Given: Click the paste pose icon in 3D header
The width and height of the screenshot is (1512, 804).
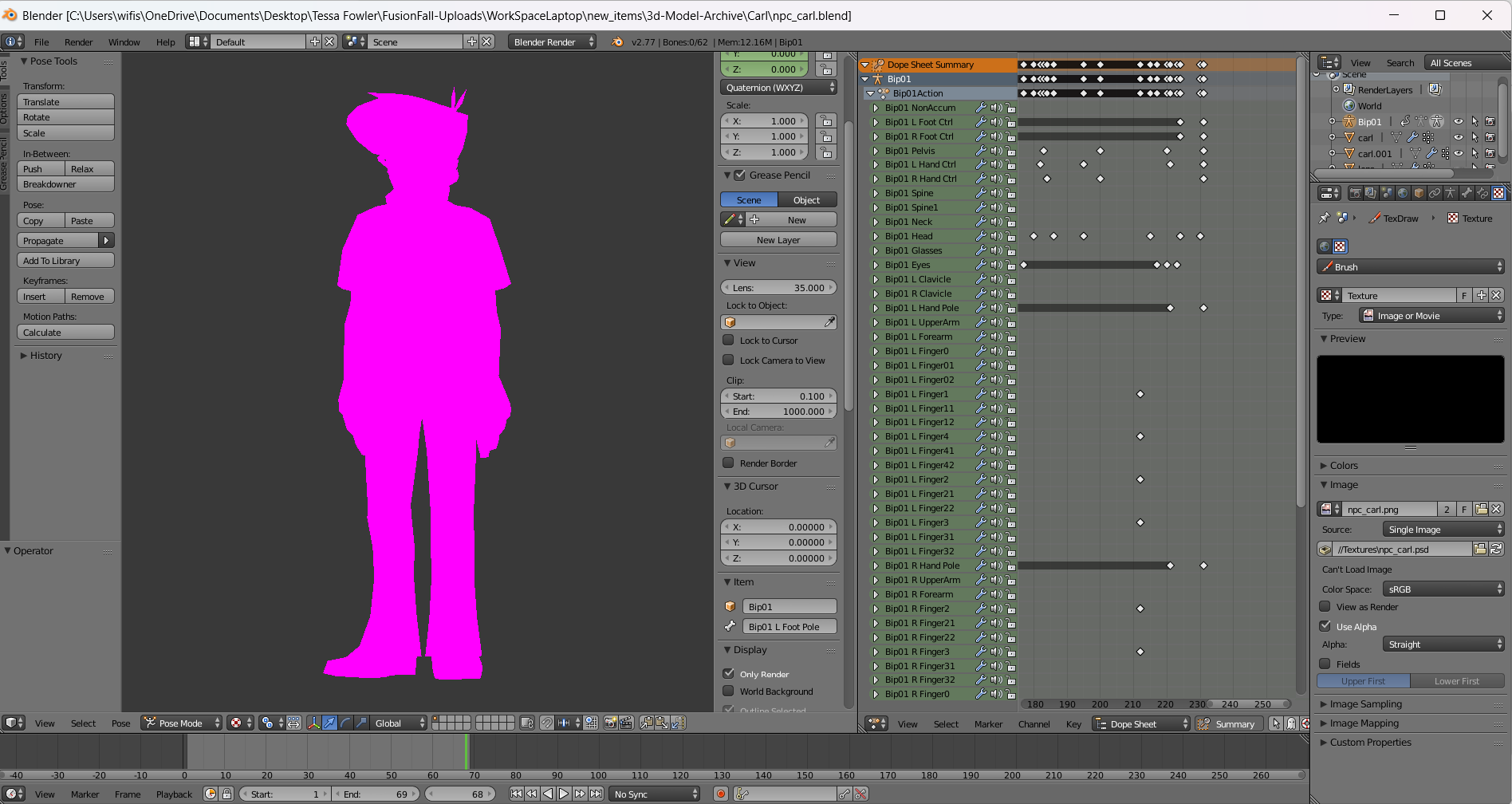Looking at the screenshot, I should click(661, 723).
